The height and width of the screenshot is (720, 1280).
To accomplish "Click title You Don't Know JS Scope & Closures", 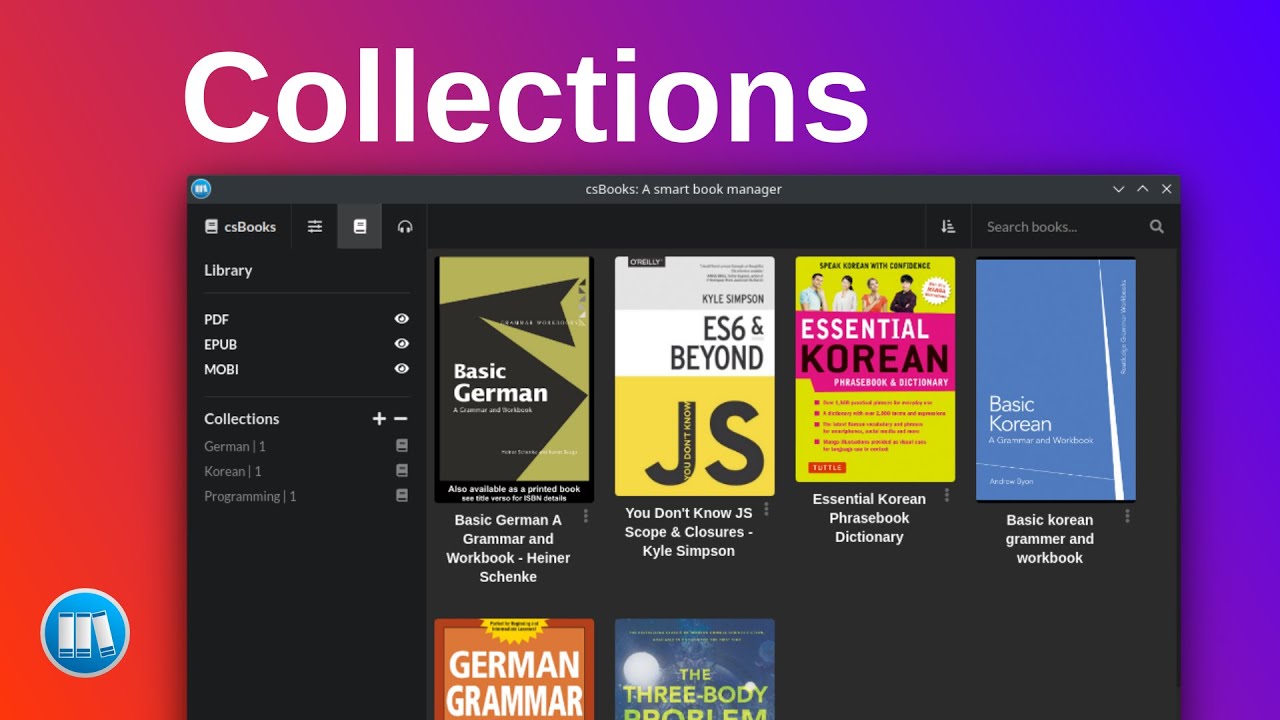I will click(688, 532).
